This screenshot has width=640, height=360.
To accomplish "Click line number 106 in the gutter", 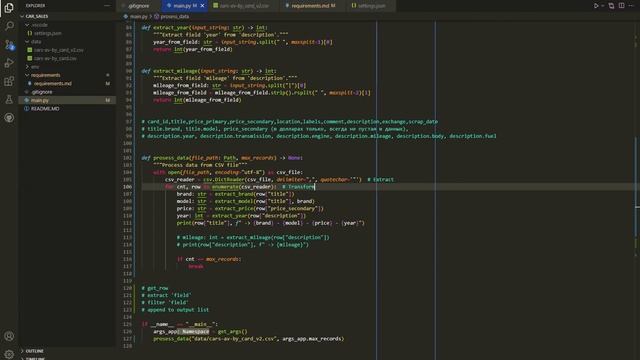I will 128,187.
